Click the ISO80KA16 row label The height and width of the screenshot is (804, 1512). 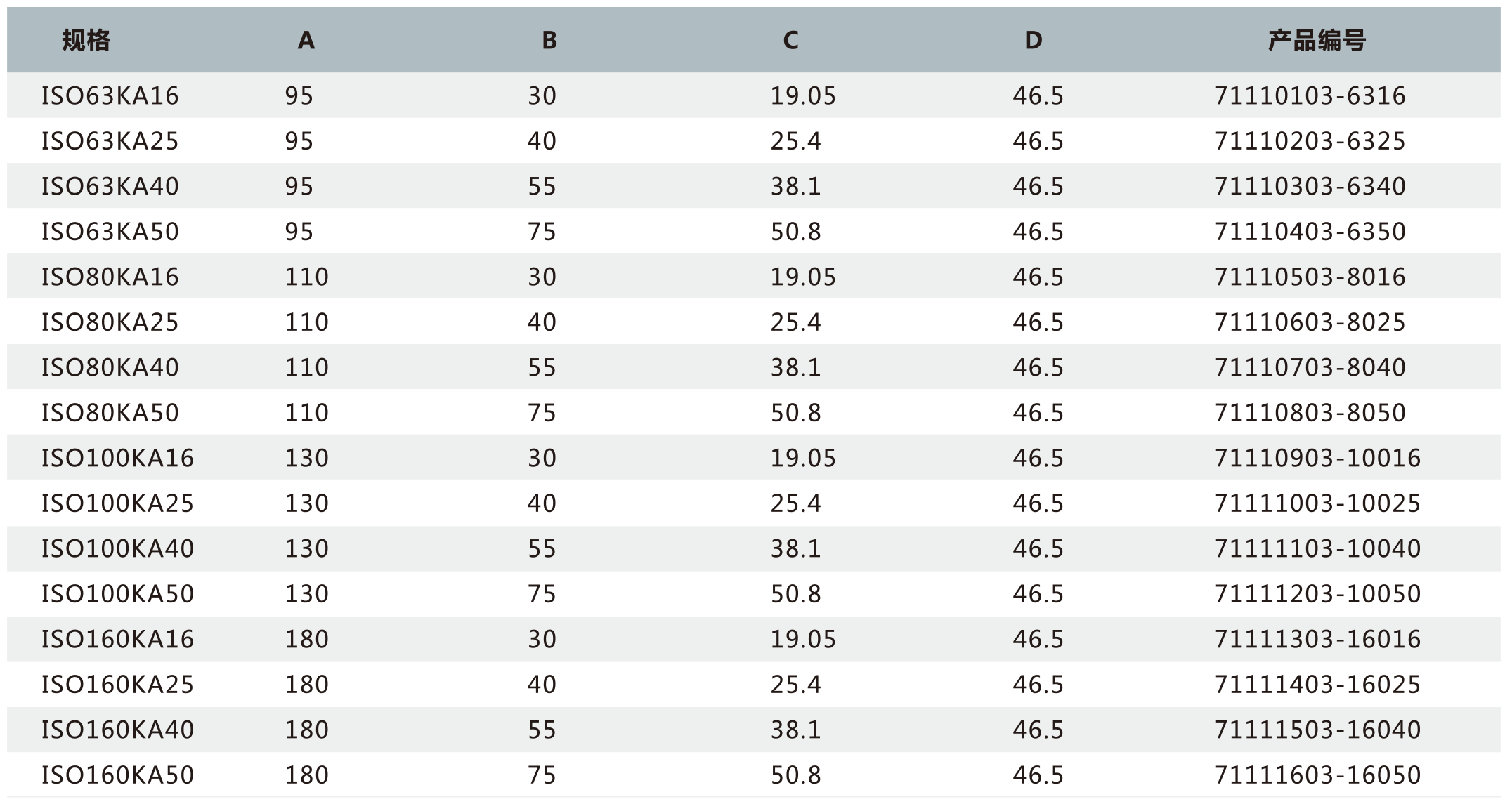pyautogui.click(x=110, y=277)
